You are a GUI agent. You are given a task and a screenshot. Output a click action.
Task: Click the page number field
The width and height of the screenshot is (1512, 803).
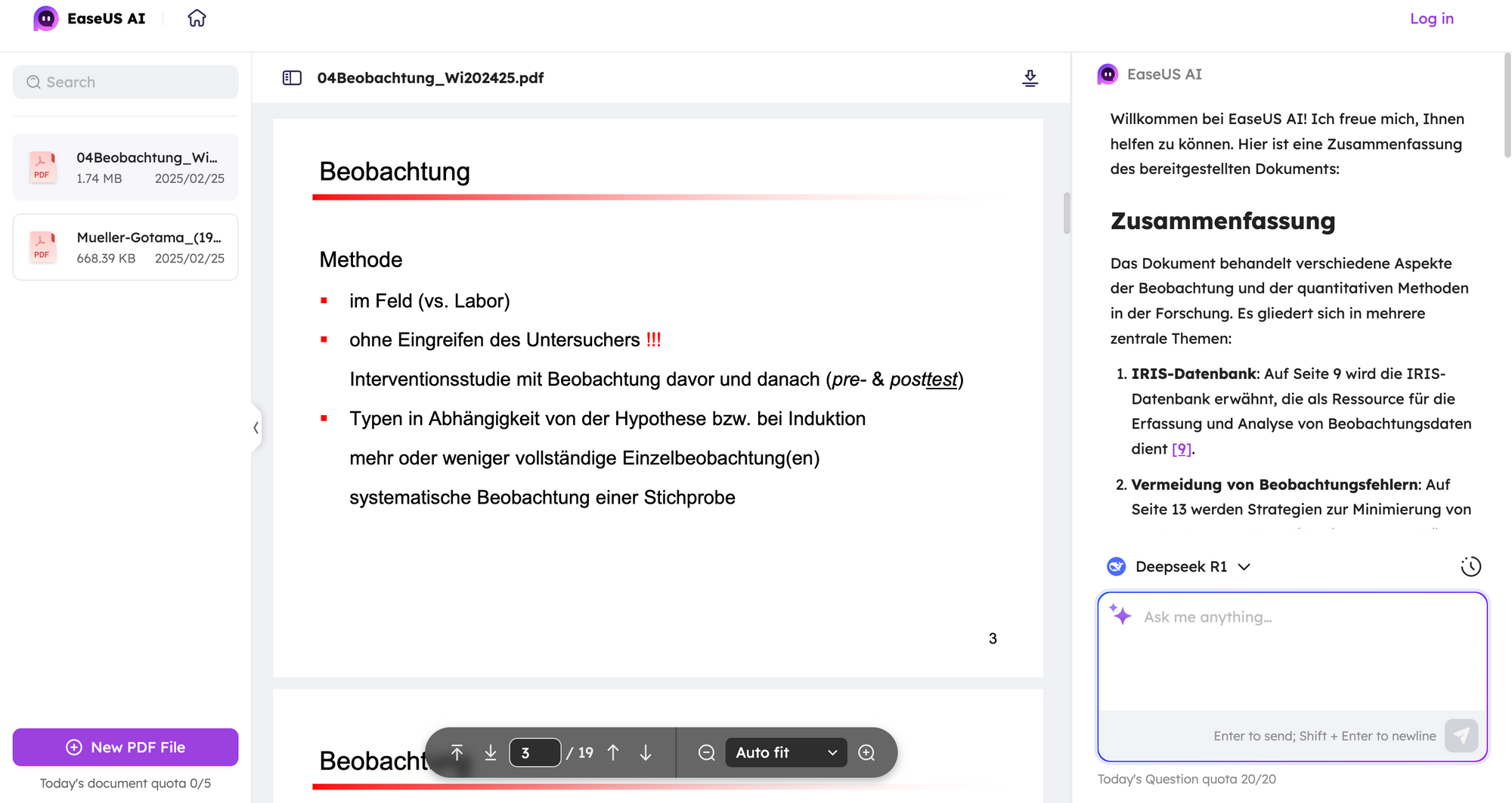click(534, 752)
